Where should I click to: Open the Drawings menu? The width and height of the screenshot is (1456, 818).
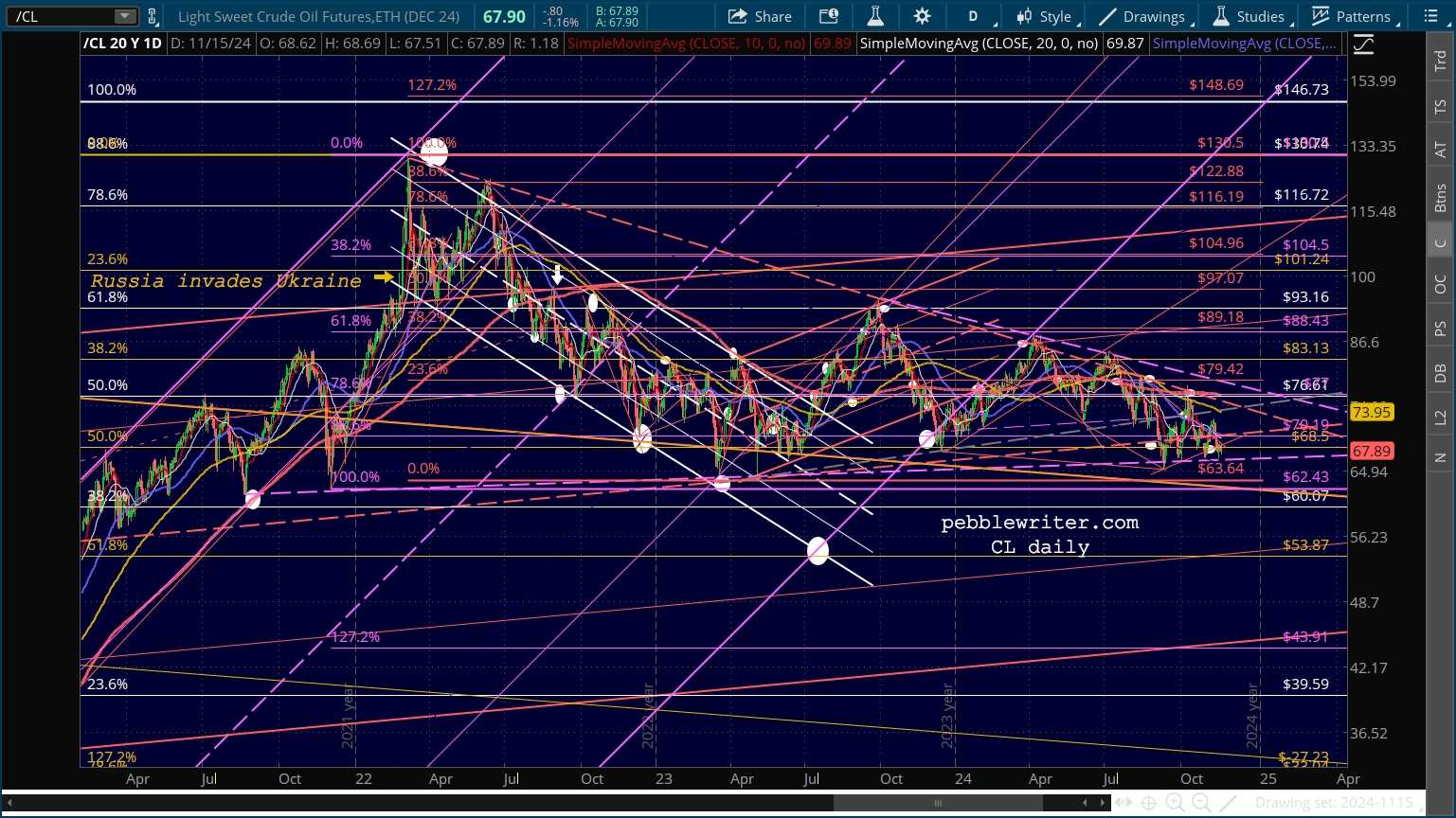pos(1143,16)
